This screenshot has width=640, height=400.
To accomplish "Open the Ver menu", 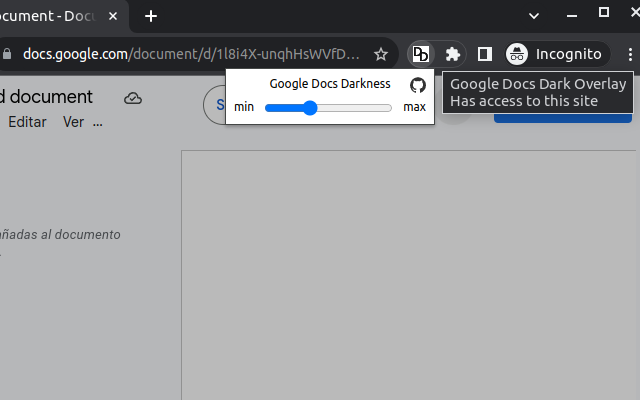I will click(x=73, y=122).
